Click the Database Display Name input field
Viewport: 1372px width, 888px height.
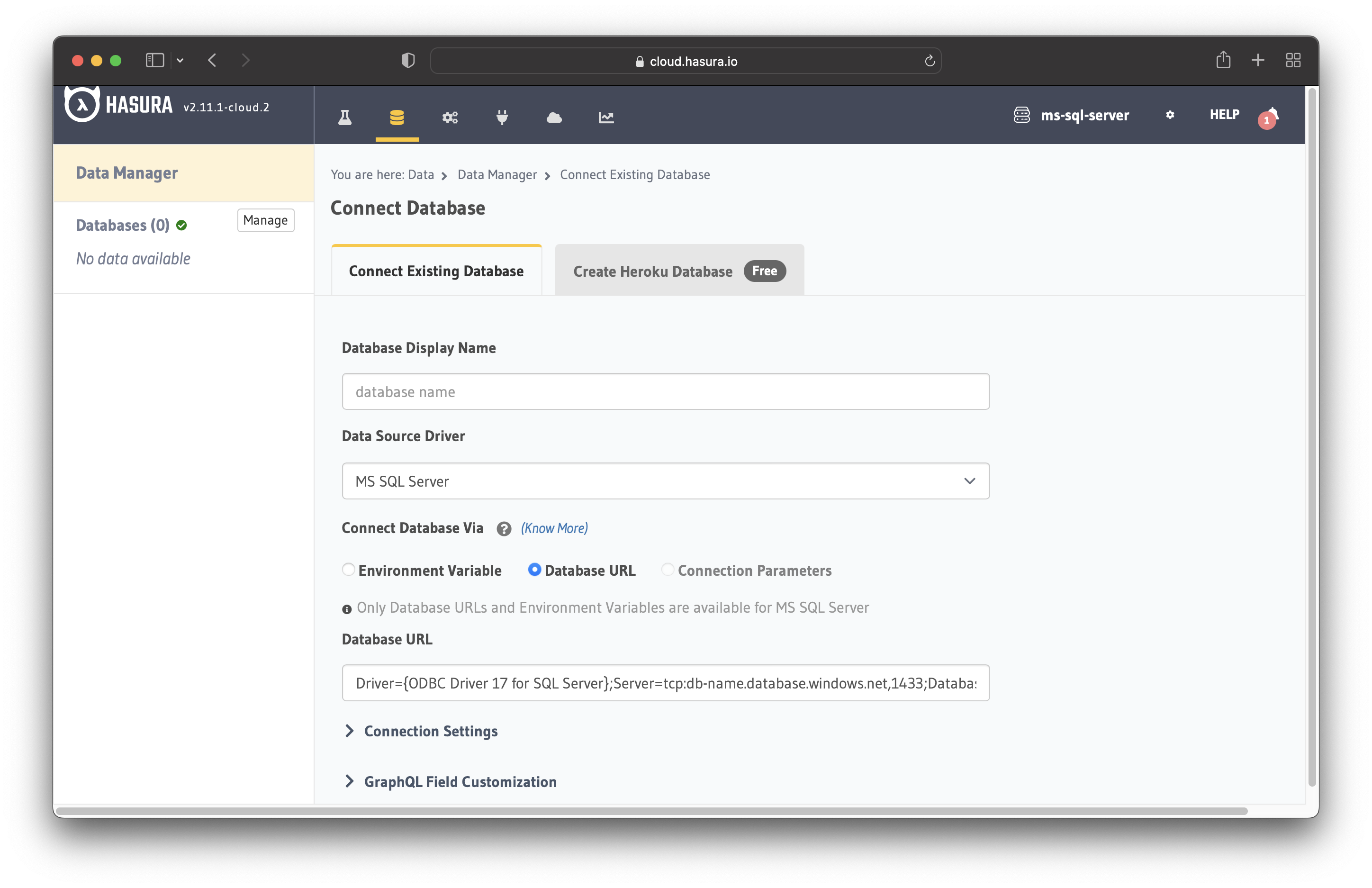pos(665,391)
